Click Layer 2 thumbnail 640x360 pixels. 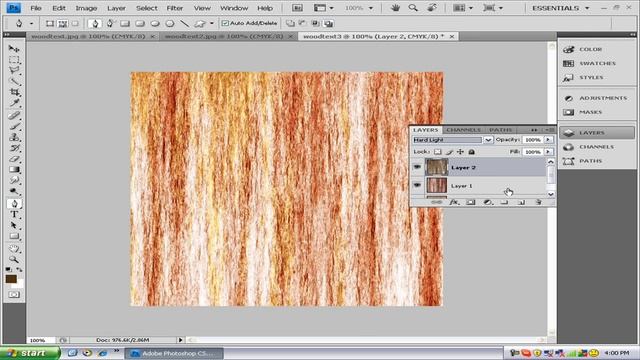[437, 167]
